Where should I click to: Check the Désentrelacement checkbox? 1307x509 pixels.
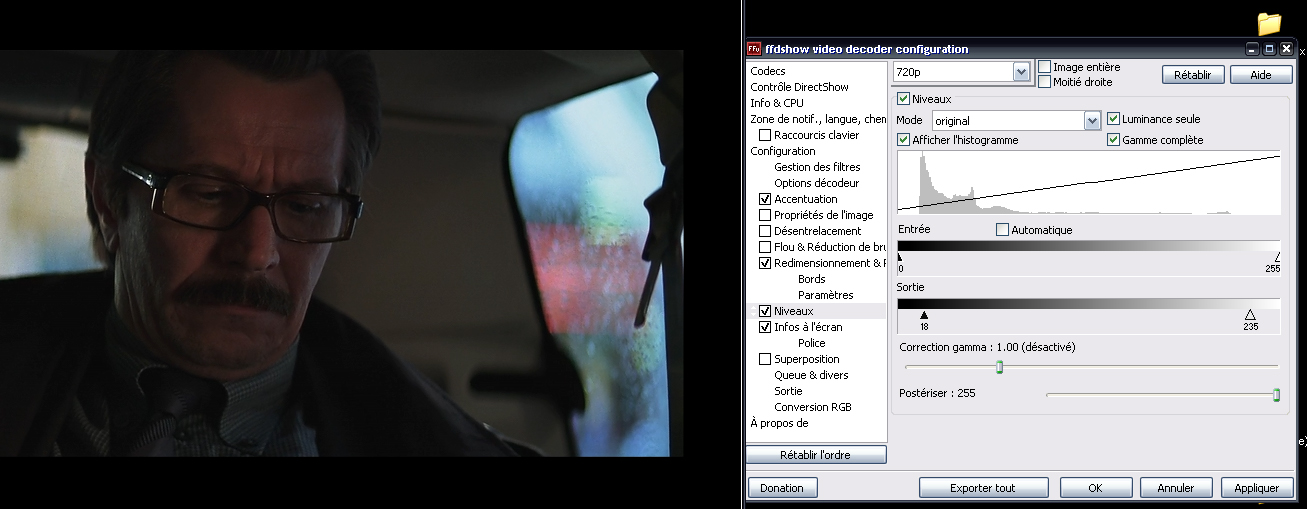pyautogui.click(x=765, y=231)
